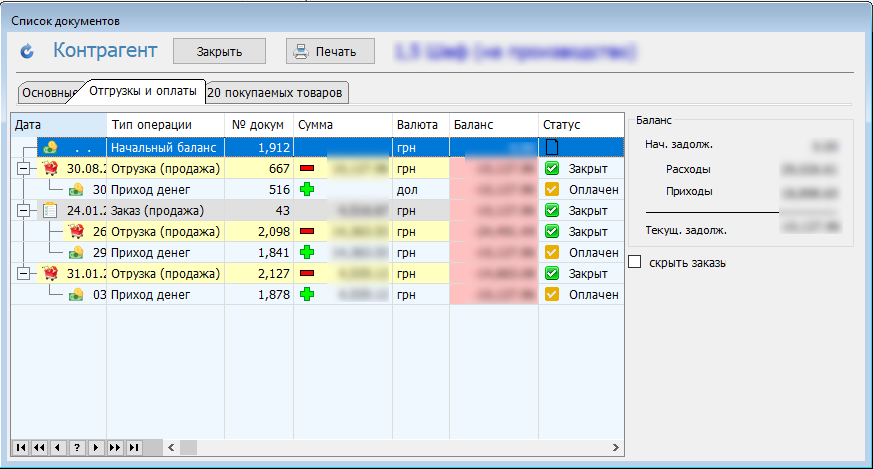873x469 pixels.
Task: Click the question mark navigator button
Action: point(77,447)
